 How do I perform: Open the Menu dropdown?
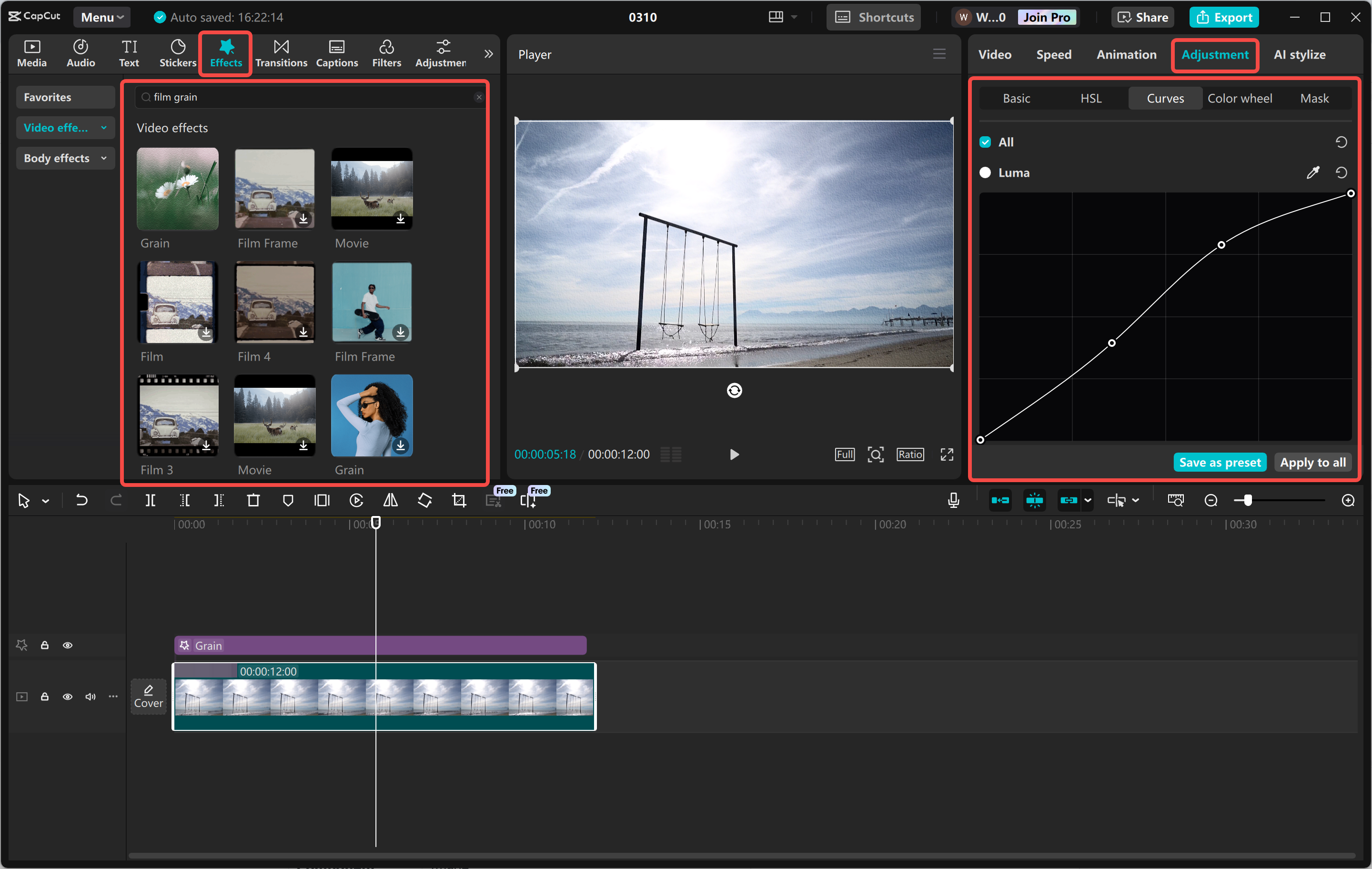tap(101, 17)
